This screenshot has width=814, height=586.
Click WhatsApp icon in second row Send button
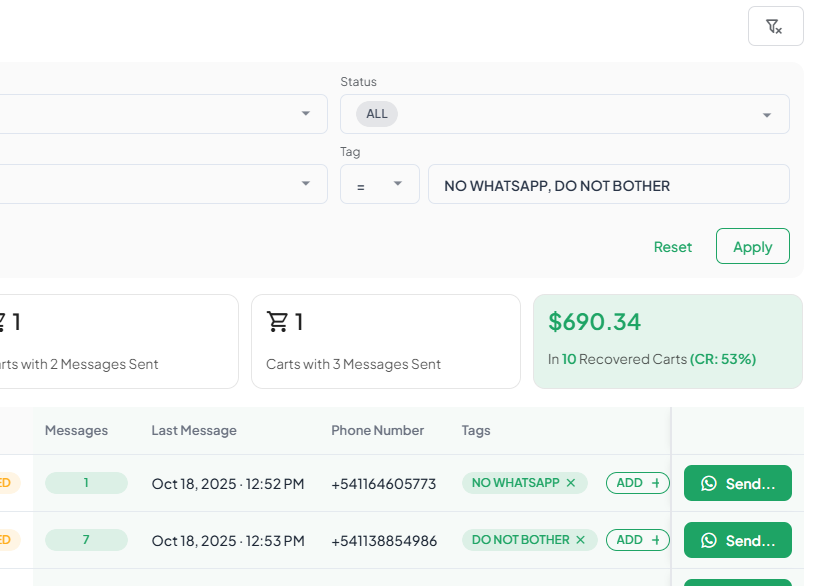(x=709, y=541)
